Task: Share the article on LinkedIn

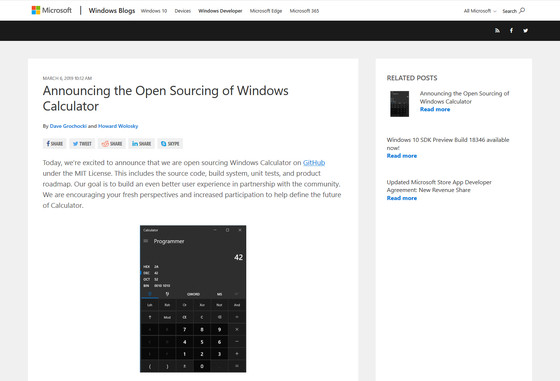Action: point(141,144)
